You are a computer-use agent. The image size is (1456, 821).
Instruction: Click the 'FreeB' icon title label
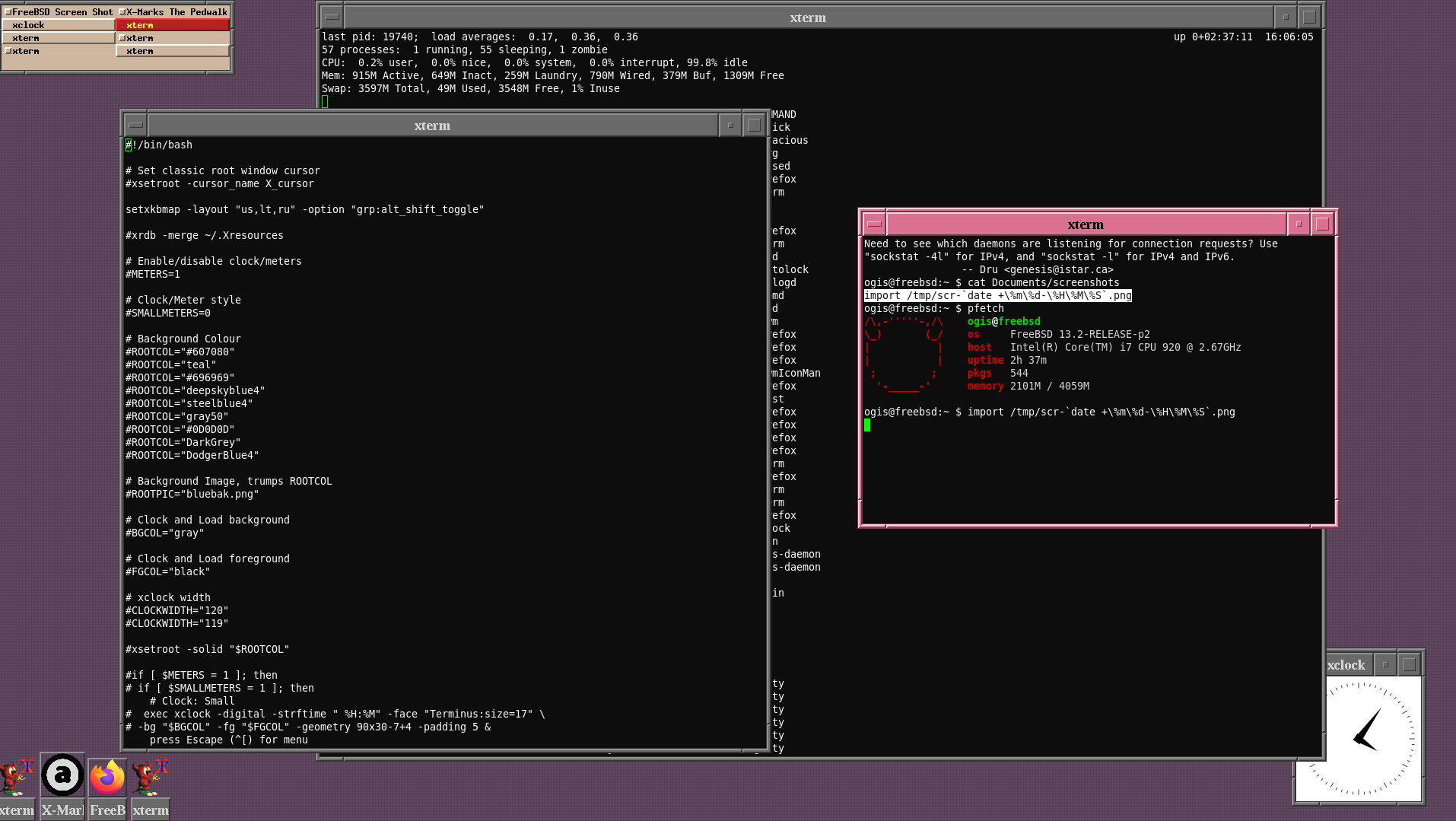pos(107,810)
